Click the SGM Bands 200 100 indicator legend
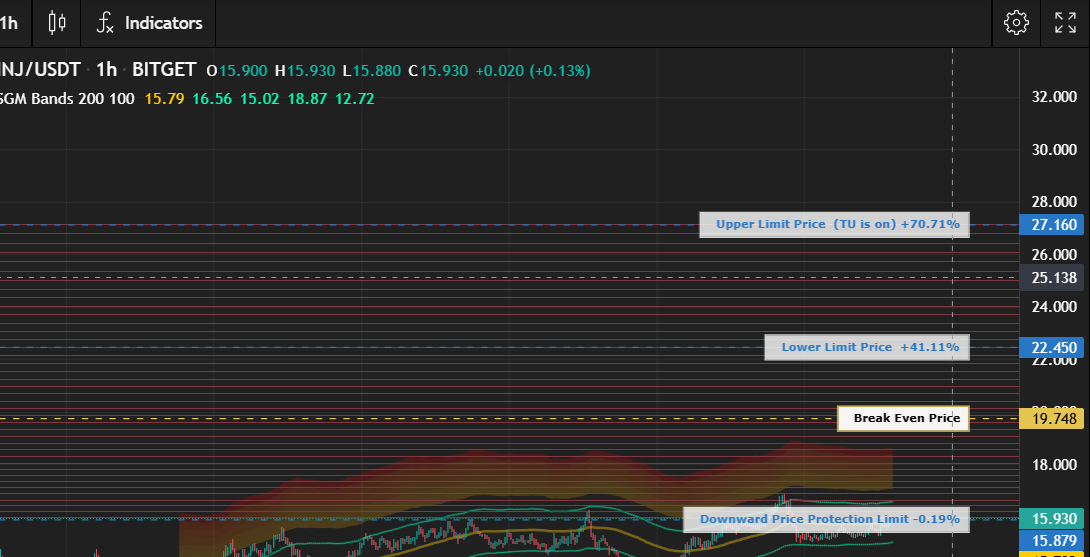1090x557 pixels. click(x=67, y=99)
